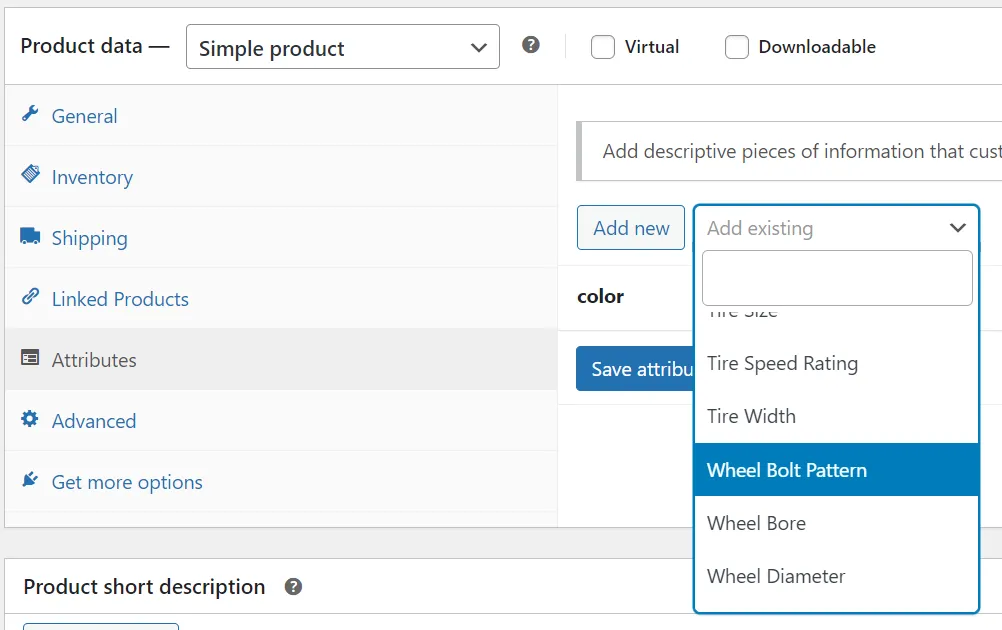Click the Inventory tag icon
1002x630 pixels.
pos(30,175)
